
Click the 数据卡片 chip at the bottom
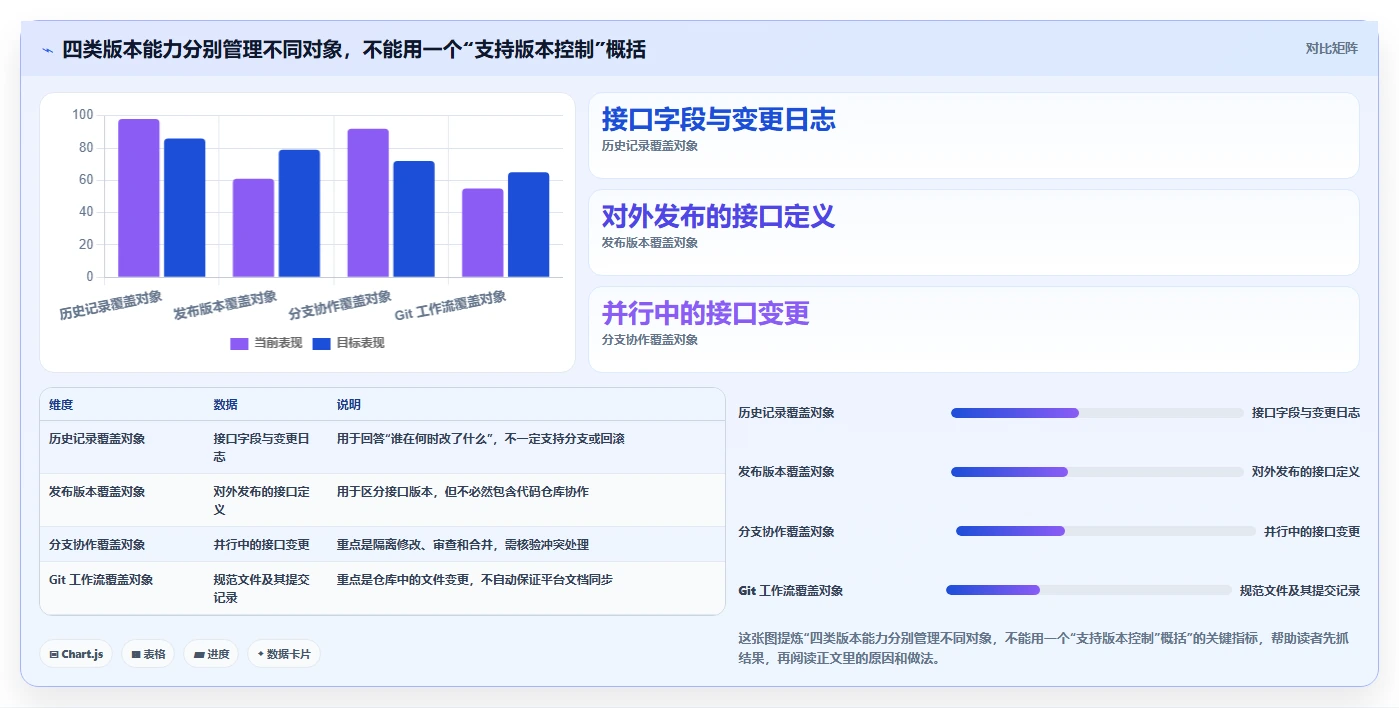coord(284,654)
